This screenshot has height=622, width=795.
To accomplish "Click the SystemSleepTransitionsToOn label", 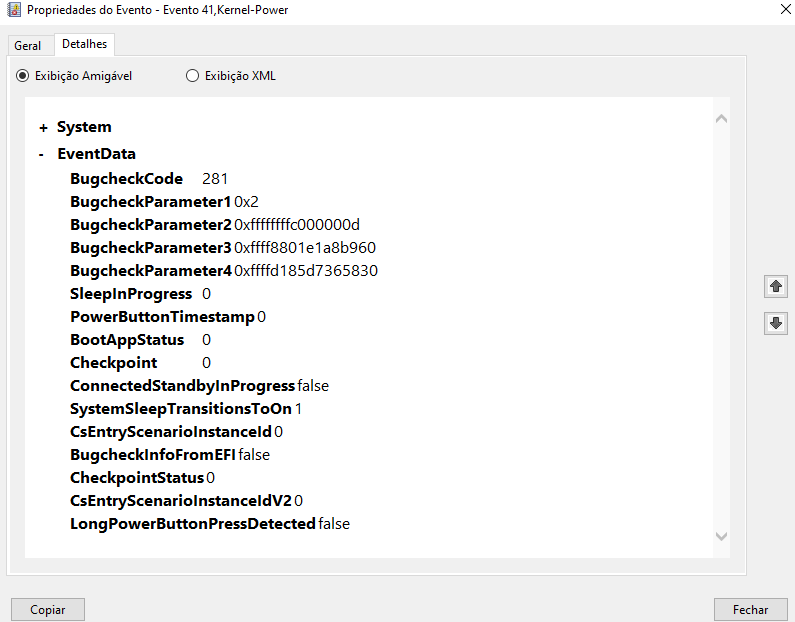I will click(181, 409).
